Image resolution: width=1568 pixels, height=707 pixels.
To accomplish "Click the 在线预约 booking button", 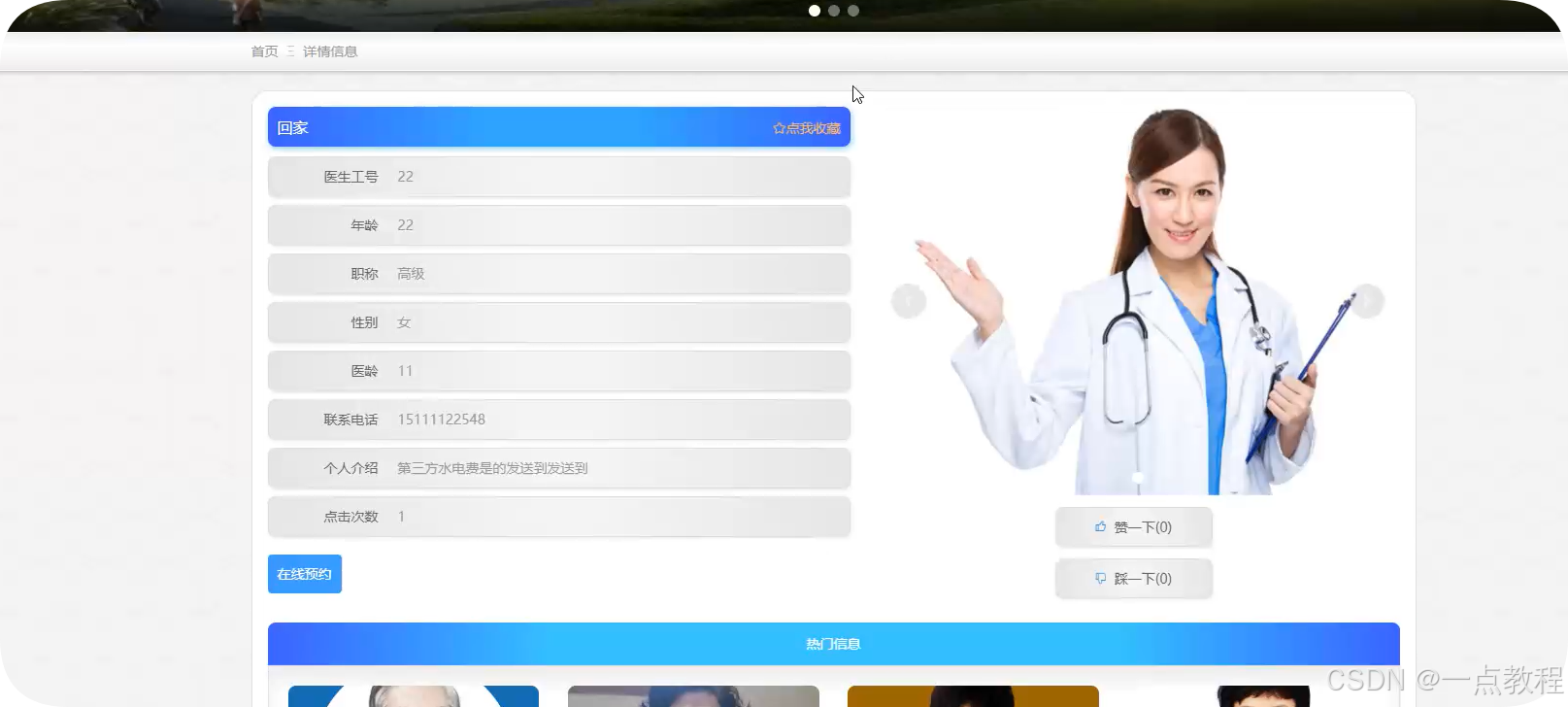I will point(305,574).
